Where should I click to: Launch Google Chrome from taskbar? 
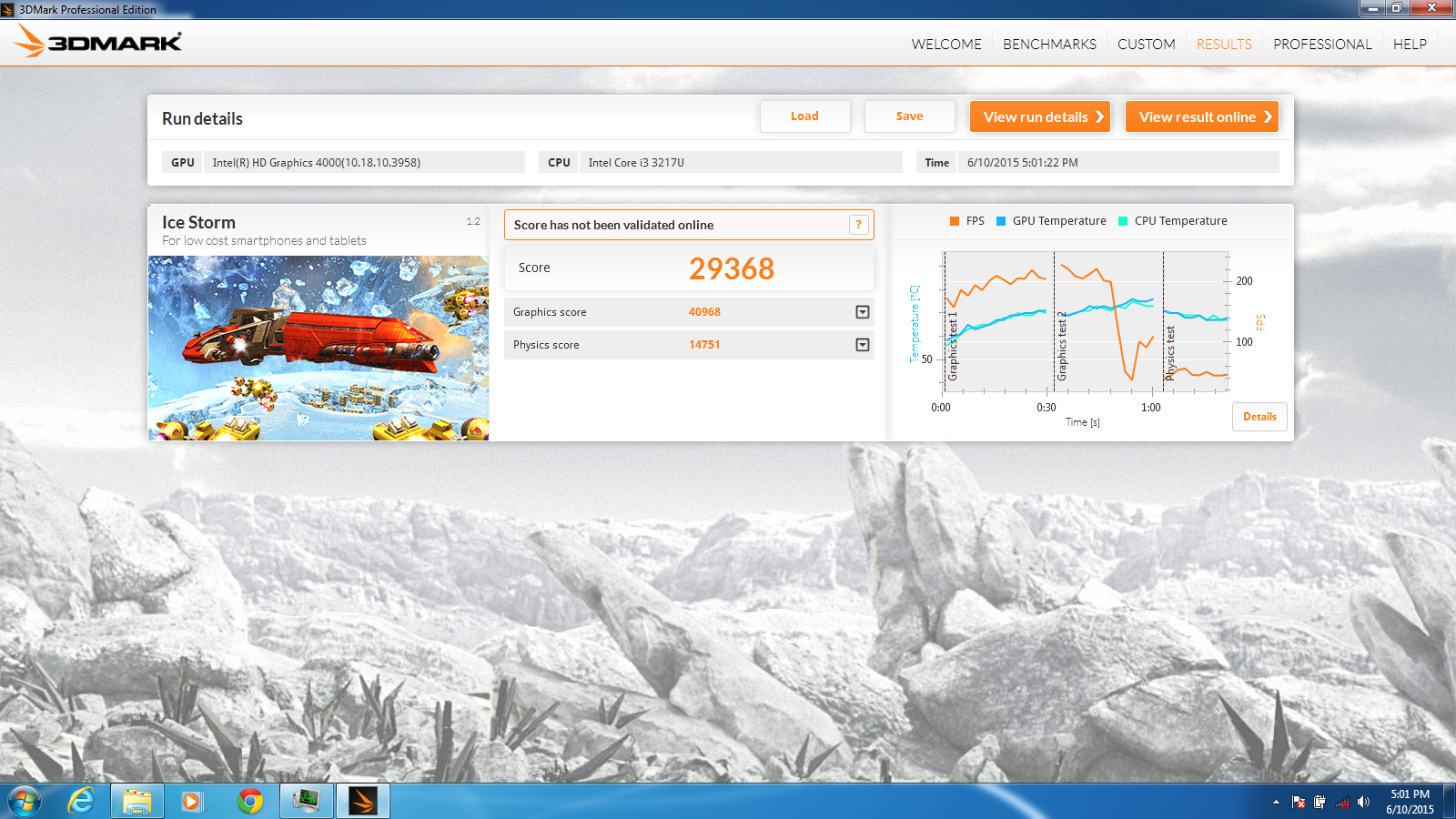coord(250,801)
